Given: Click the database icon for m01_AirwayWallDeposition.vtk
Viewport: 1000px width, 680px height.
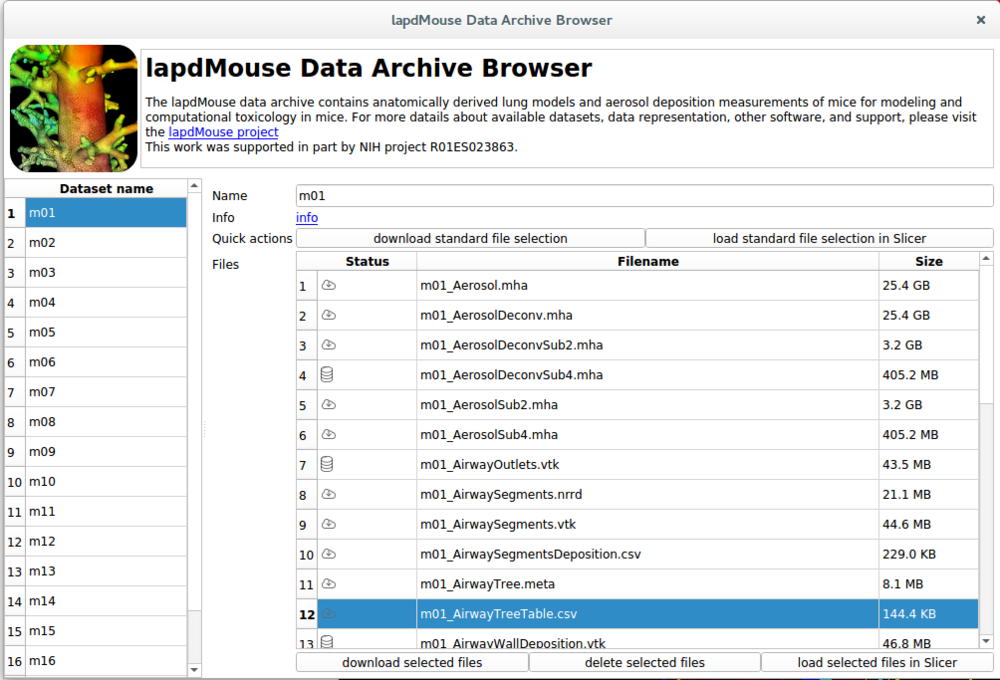Looking at the screenshot, I should pyautogui.click(x=327, y=643).
